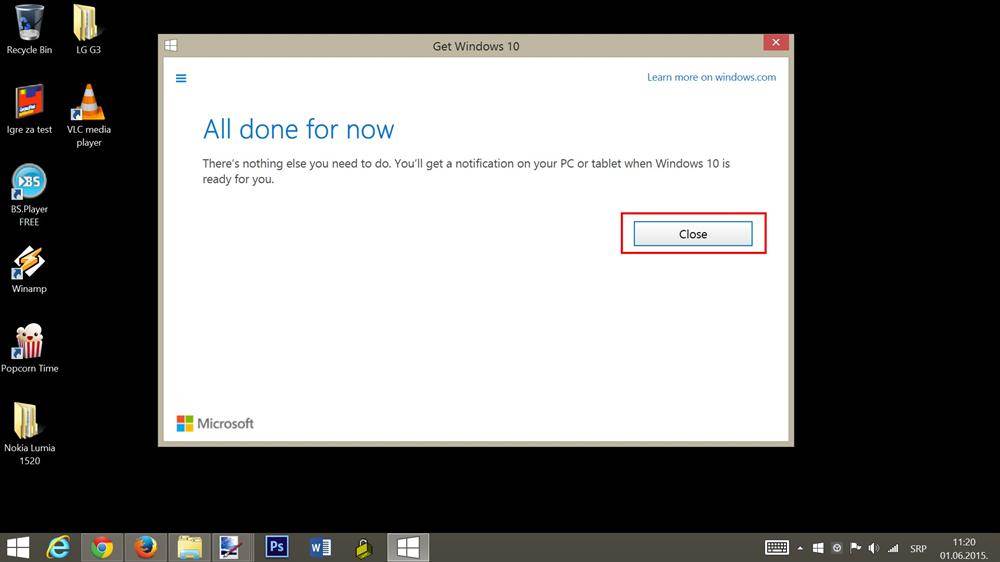Image resolution: width=1000 pixels, height=562 pixels.
Task: Select the Igre za test desktop icon
Action: 29,108
